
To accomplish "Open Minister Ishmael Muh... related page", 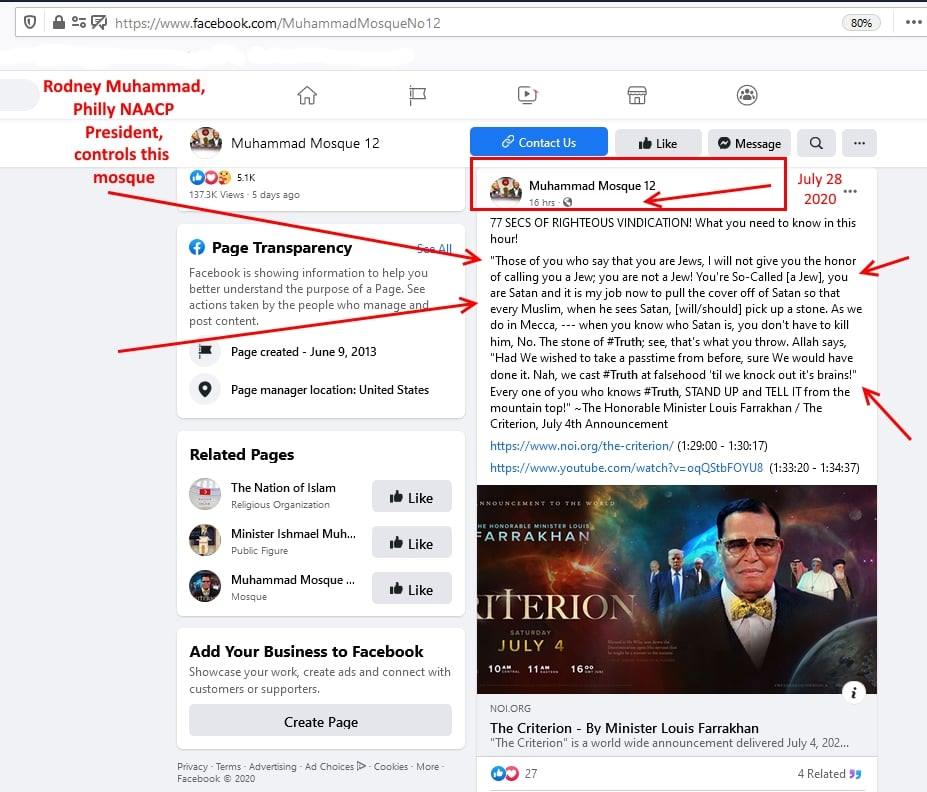I will (293, 534).
